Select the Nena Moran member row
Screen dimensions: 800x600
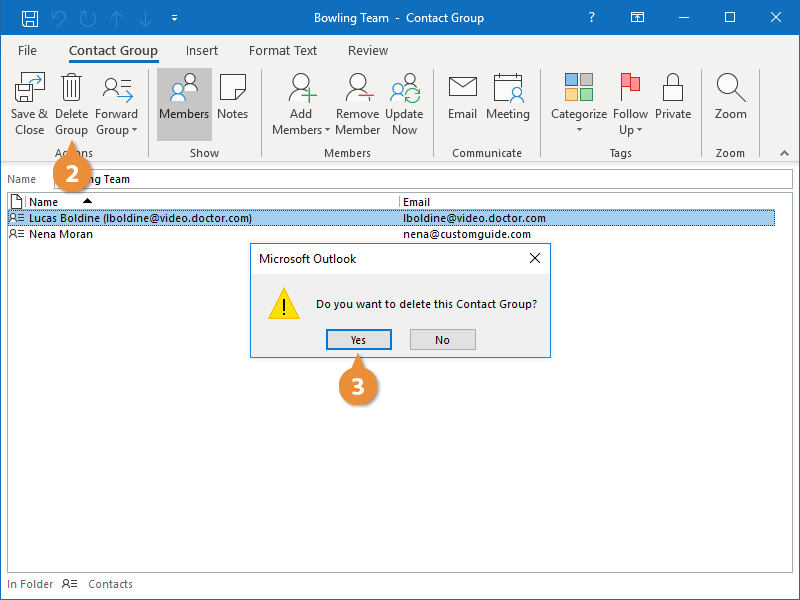point(61,234)
